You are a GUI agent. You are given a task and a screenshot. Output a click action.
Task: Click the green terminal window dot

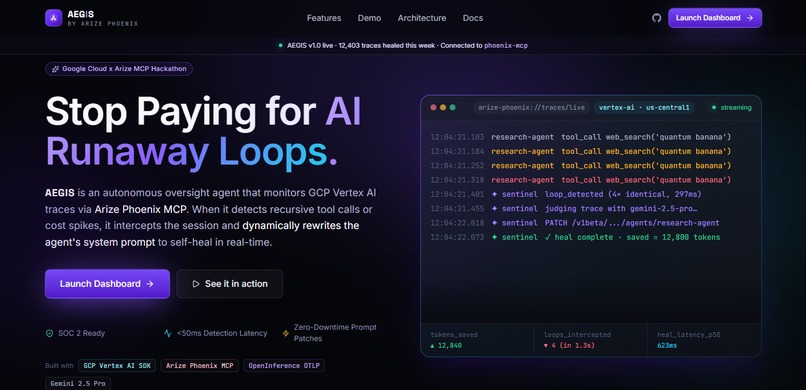452,107
